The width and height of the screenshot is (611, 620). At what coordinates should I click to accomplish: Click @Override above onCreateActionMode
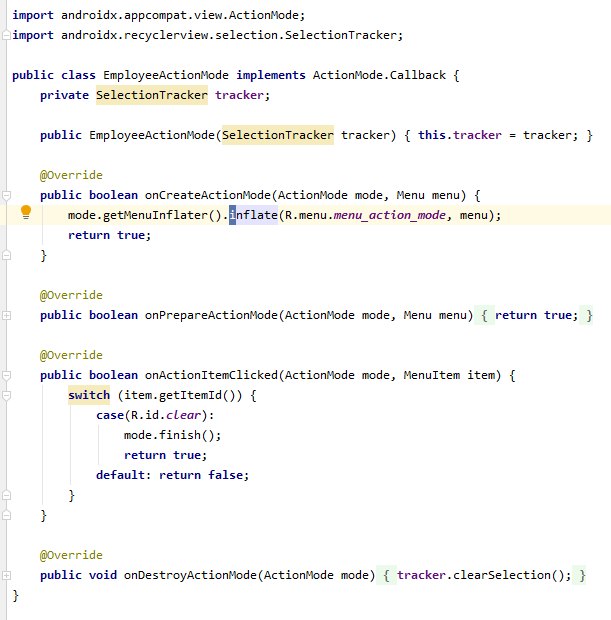tap(71, 175)
